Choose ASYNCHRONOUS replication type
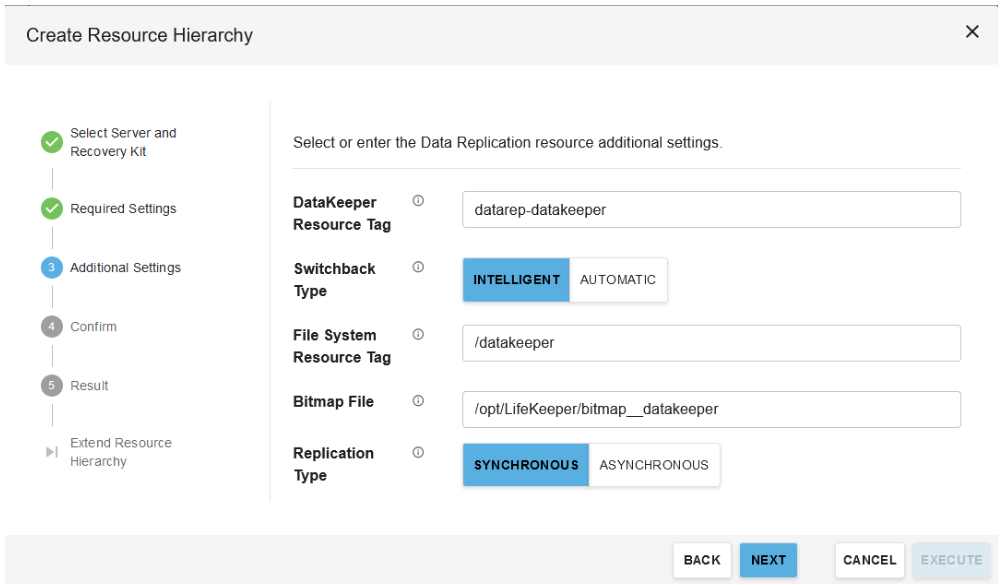The height and width of the screenshot is (585, 1000). click(x=654, y=465)
